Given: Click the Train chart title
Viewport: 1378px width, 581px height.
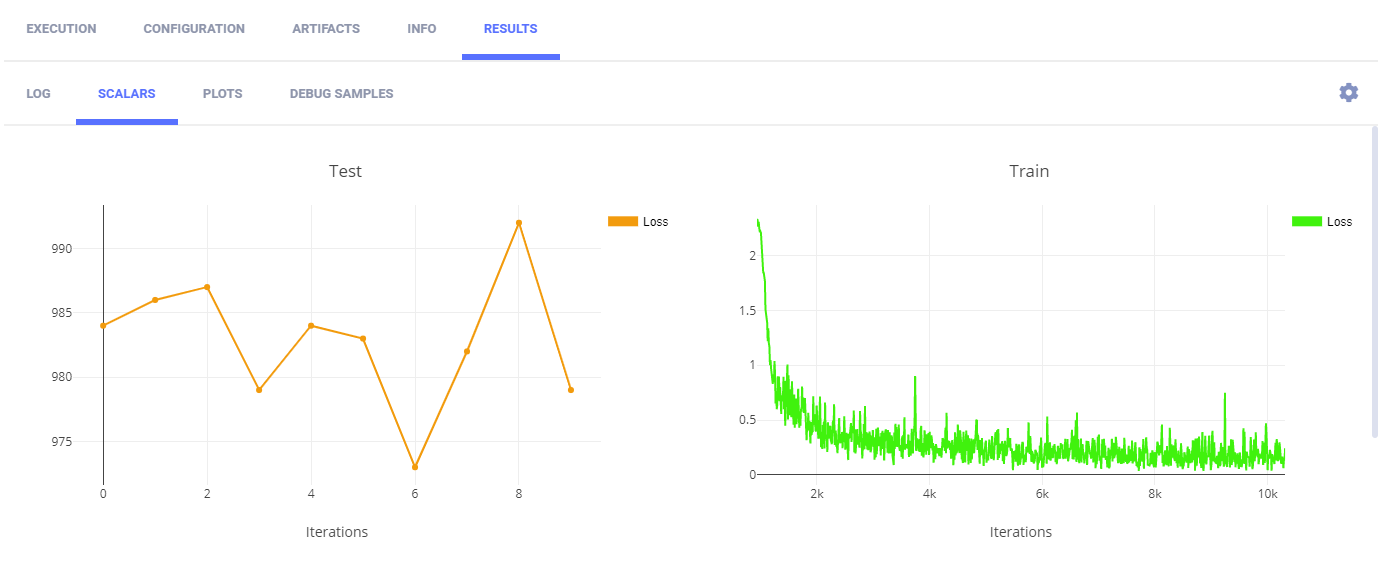Looking at the screenshot, I should pyautogui.click(x=1029, y=171).
